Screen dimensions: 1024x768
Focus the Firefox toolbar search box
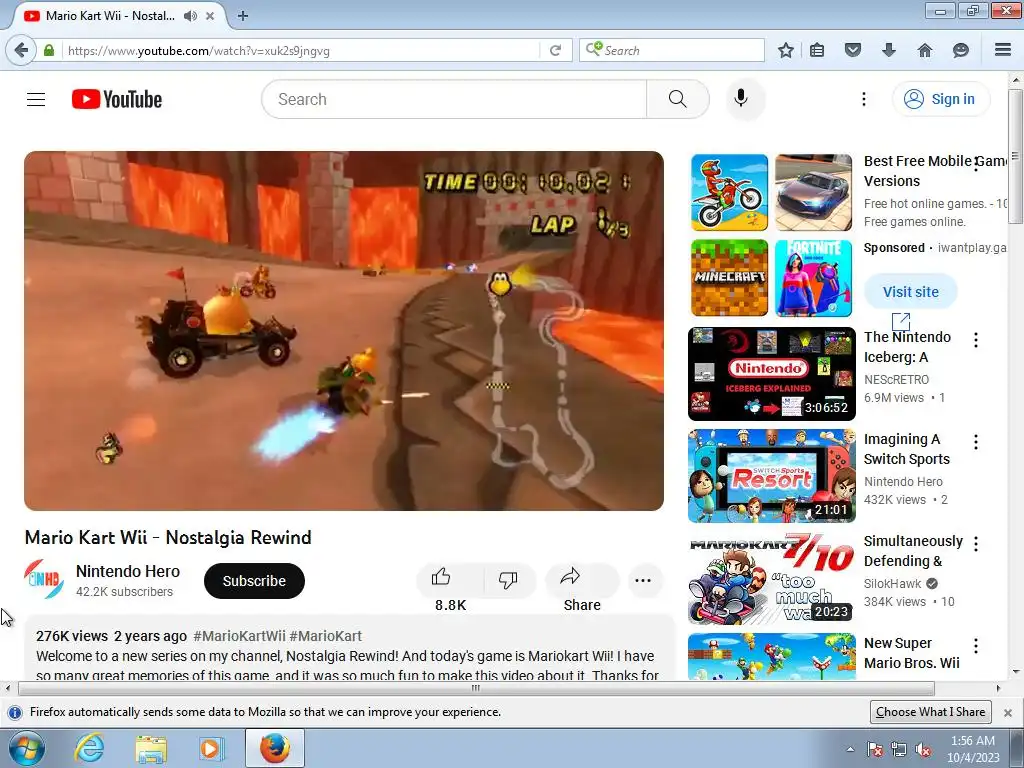pos(672,50)
